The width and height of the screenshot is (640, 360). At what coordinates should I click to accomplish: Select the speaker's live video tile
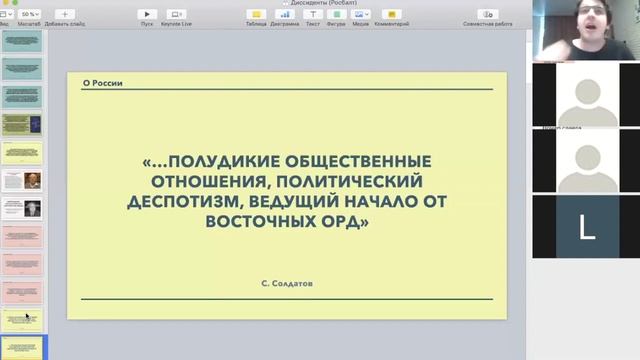point(586,31)
